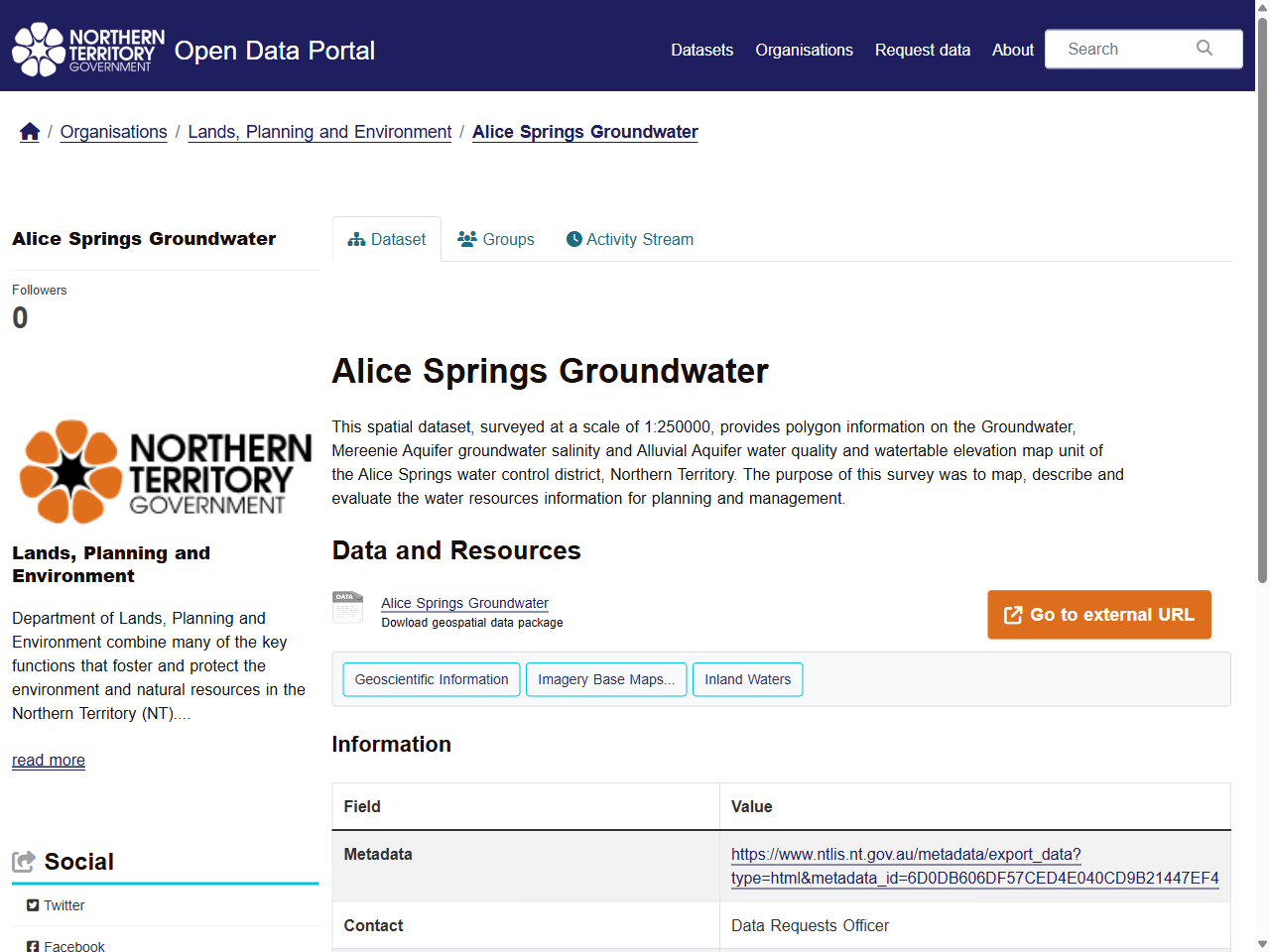
Task: Click the people icon beside Groups
Action: coord(466,239)
